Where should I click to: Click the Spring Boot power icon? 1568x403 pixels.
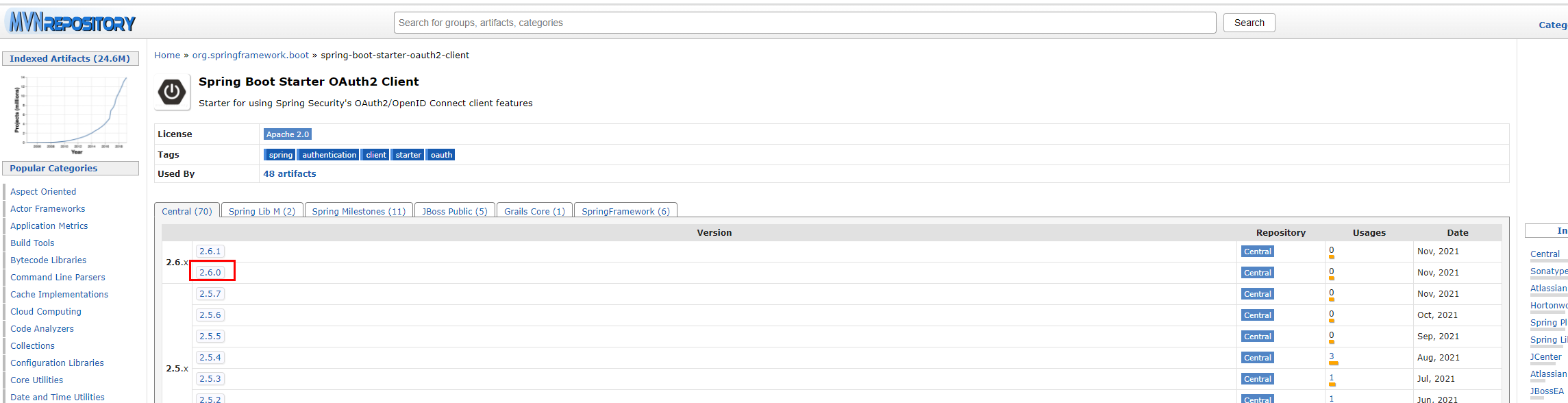tap(172, 92)
